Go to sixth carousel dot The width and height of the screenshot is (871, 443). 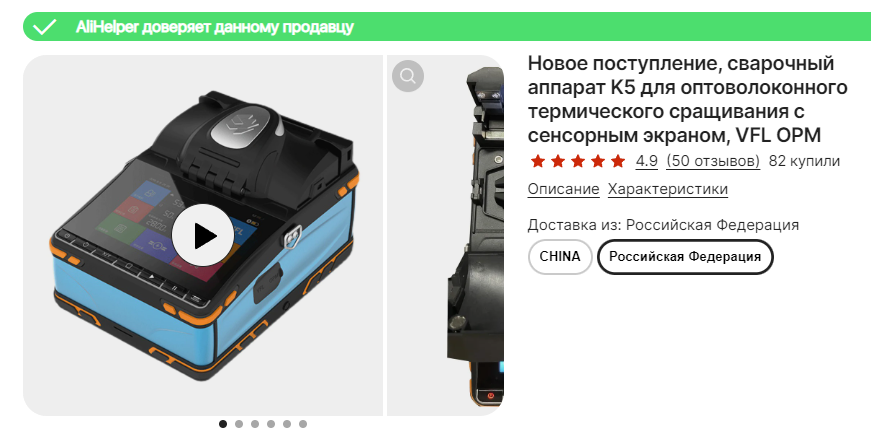(303, 424)
